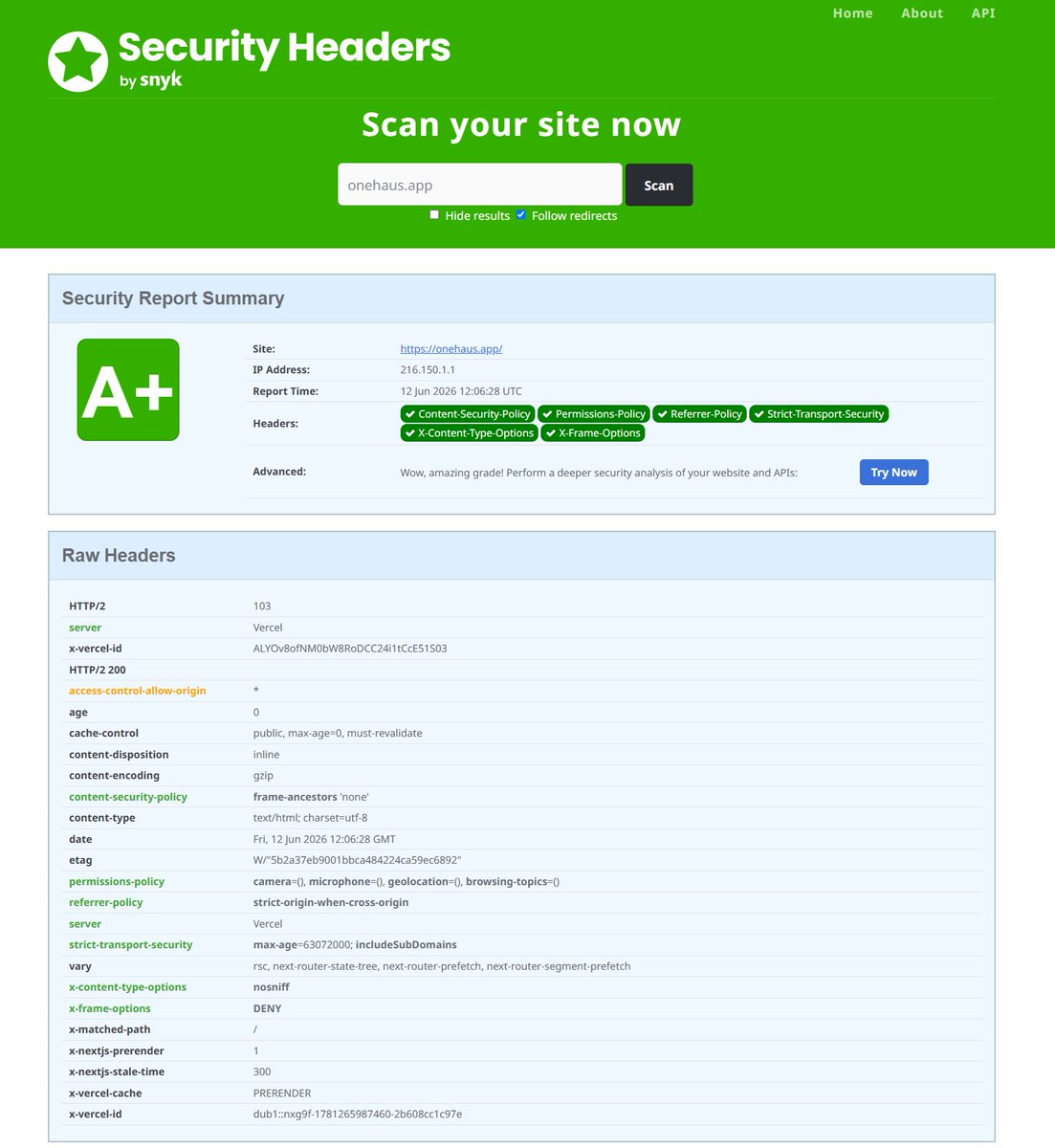Viewport: 1055px width, 1148px height.
Task: Click the content-type value text/html; charset=utf-8
Action: click(x=311, y=818)
